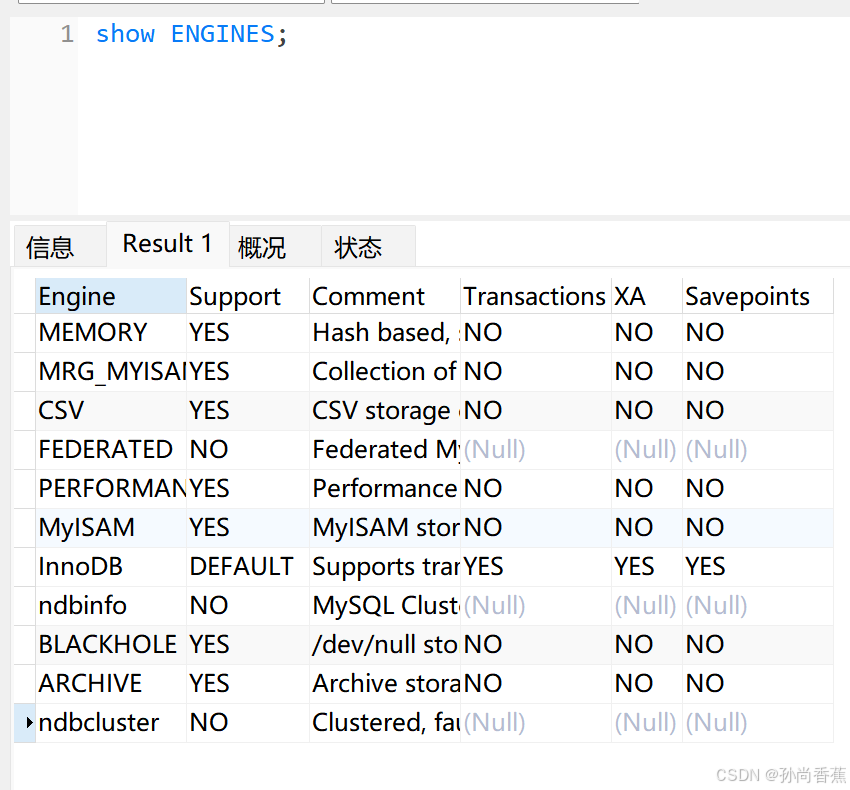850x790 pixels.
Task: Select the MyISAM engine cell
Action: [x=111, y=528]
